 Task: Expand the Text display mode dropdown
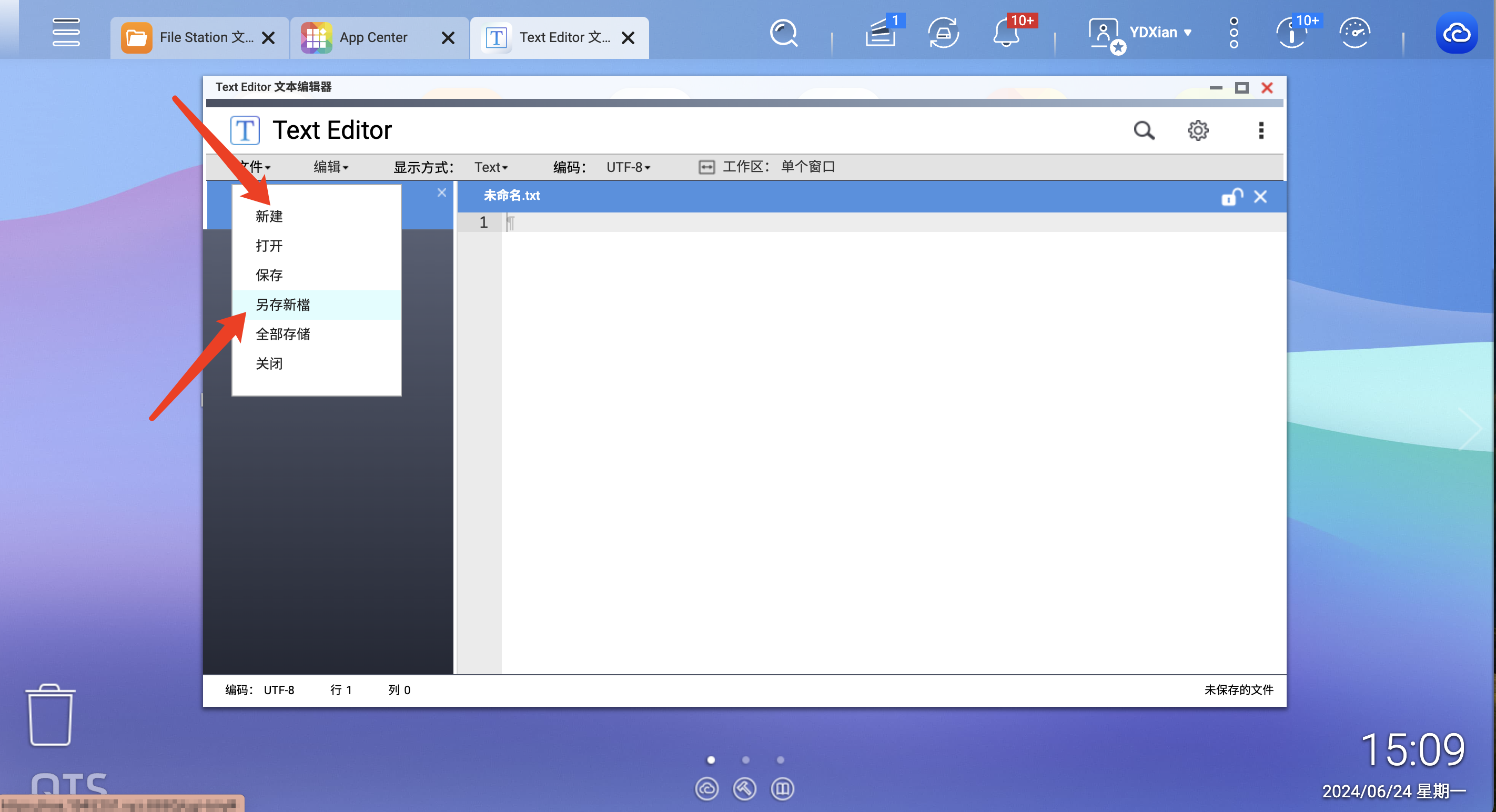(491, 167)
